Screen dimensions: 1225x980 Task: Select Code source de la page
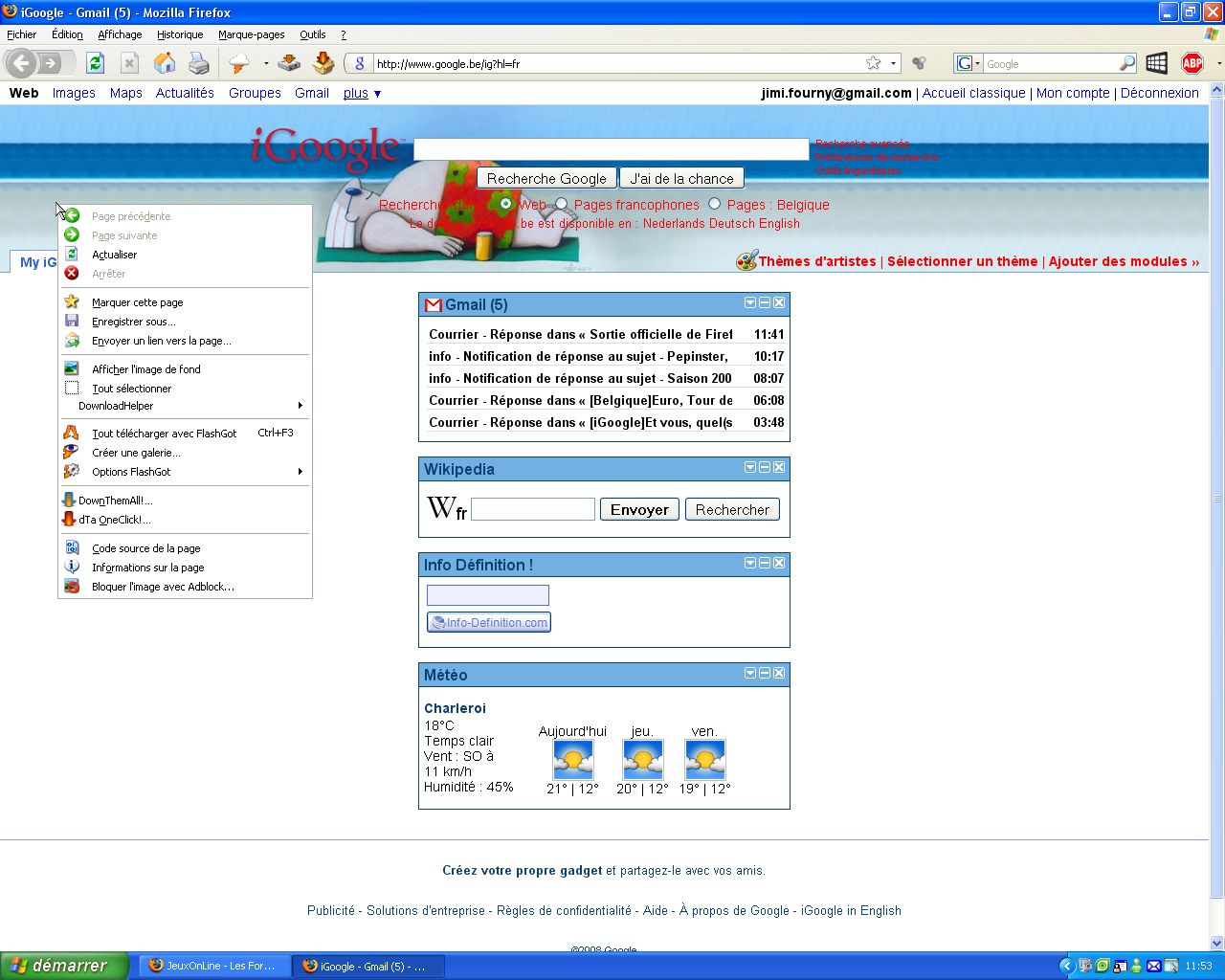(186, 548)
